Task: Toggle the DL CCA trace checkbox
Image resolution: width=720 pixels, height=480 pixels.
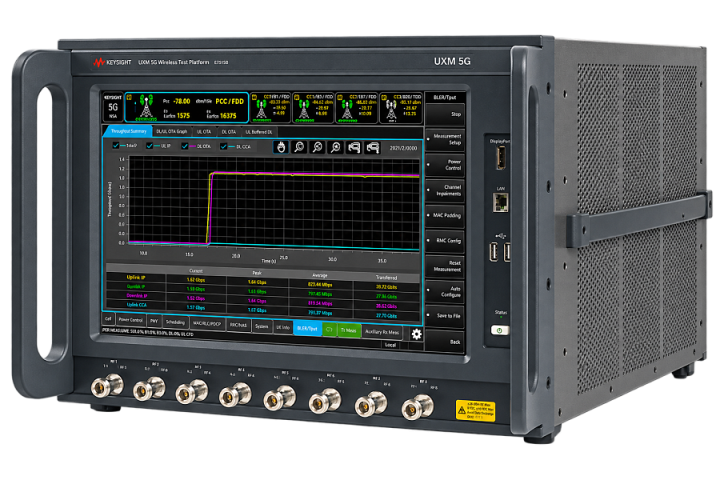Action: click(x=224, y=147)
